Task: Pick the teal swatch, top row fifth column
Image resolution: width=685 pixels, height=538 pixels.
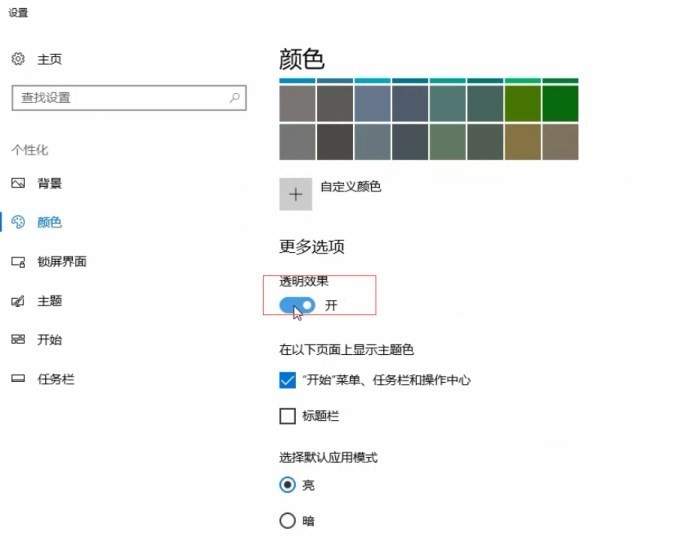Action: (448, 103)
